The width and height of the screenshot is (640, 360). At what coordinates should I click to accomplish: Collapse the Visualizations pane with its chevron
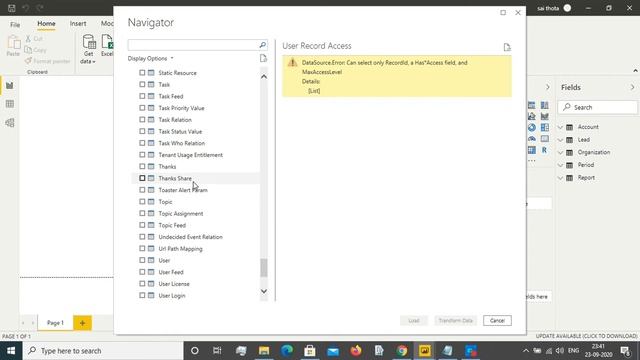pyautogui.click(x=547, y=87)
